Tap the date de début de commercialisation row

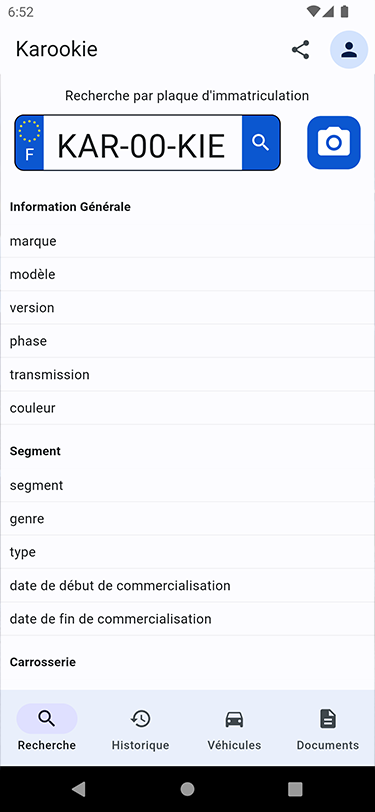tap(188, 586)
